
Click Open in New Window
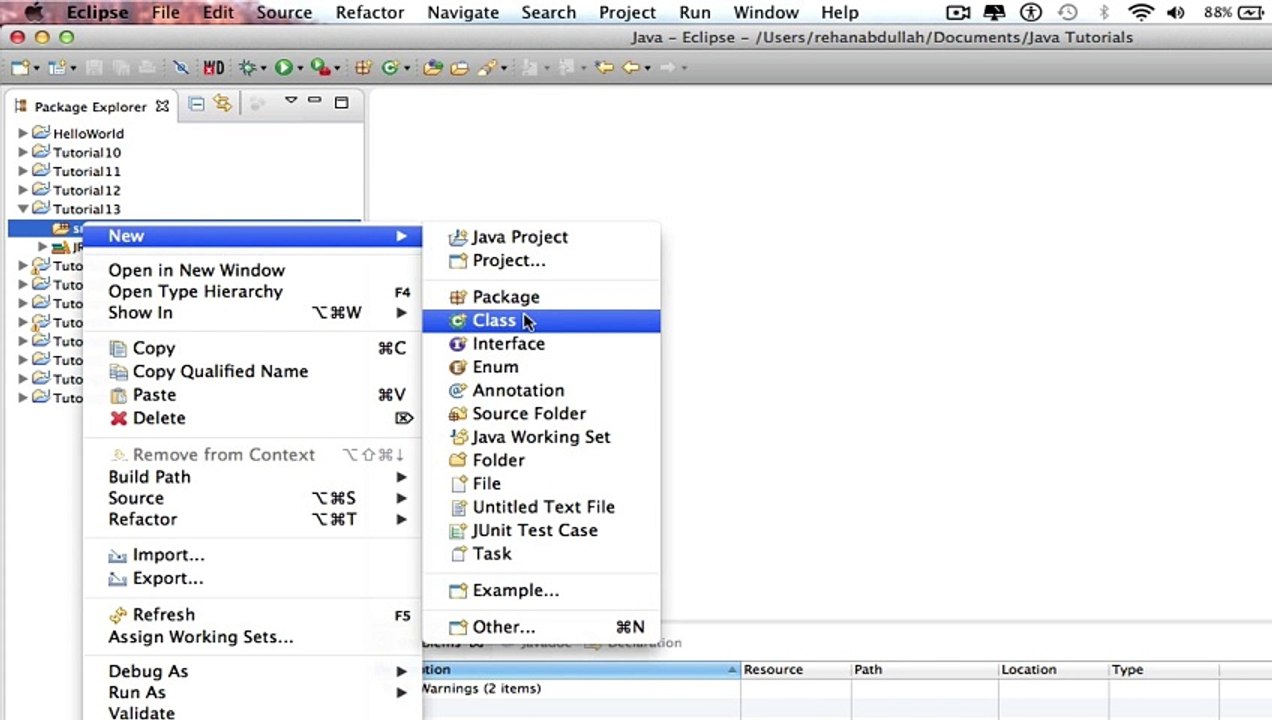[x=252, y=270]
